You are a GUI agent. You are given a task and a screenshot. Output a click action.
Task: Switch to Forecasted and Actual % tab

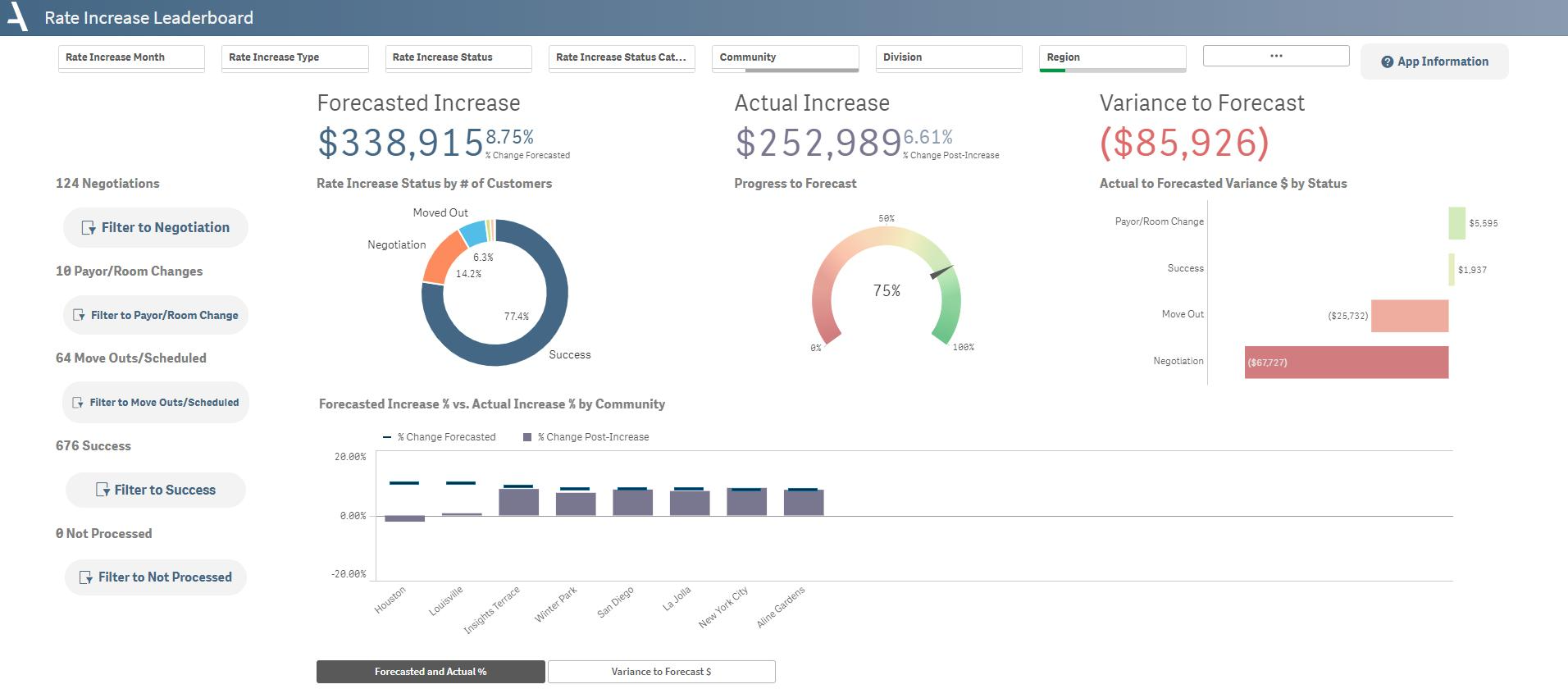point(431,672)
